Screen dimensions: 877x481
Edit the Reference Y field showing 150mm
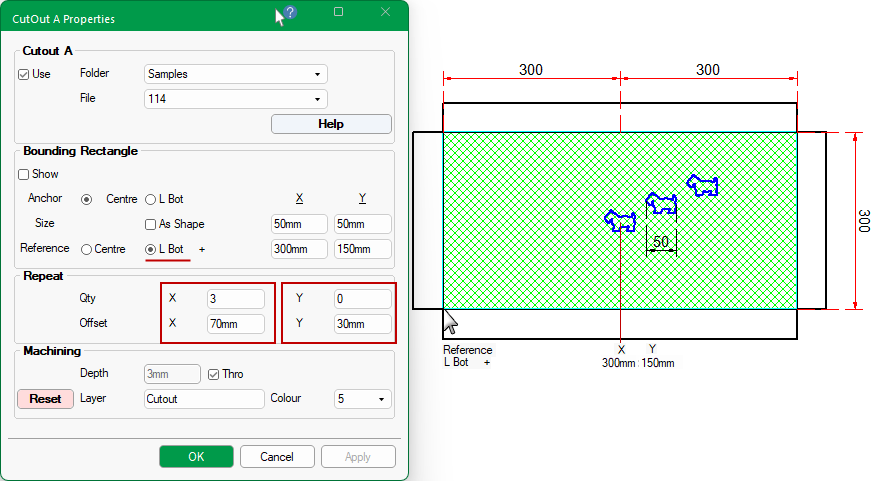pos(362,249)
